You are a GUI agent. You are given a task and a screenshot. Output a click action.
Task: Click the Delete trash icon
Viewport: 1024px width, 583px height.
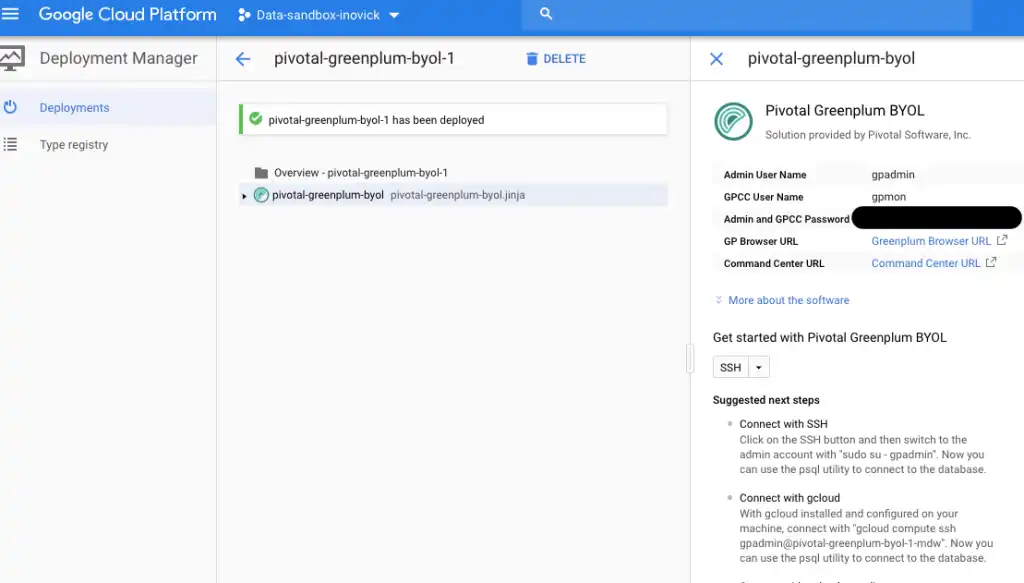point(532,59)
